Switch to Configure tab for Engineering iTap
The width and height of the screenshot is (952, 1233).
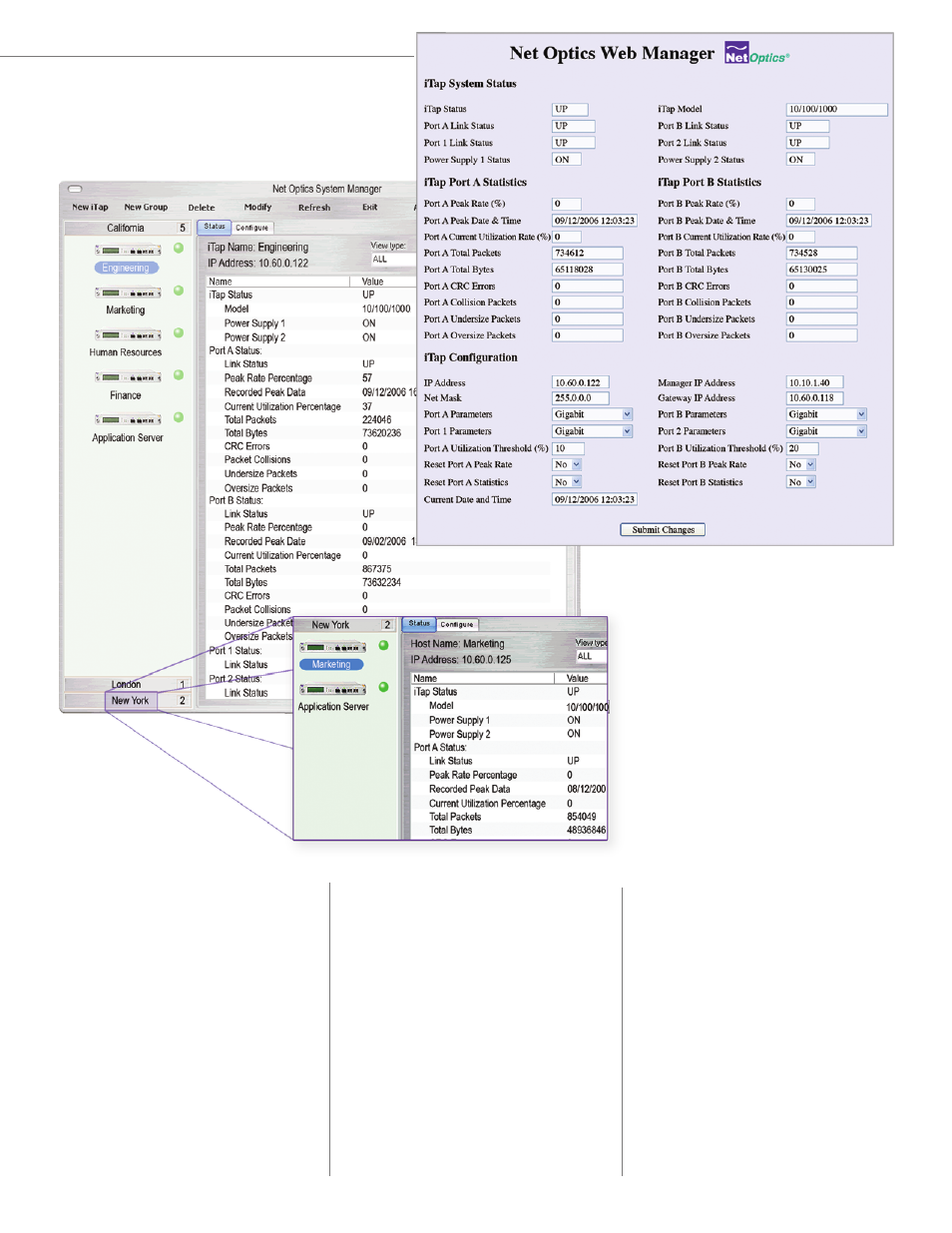[x=252, y=228]
